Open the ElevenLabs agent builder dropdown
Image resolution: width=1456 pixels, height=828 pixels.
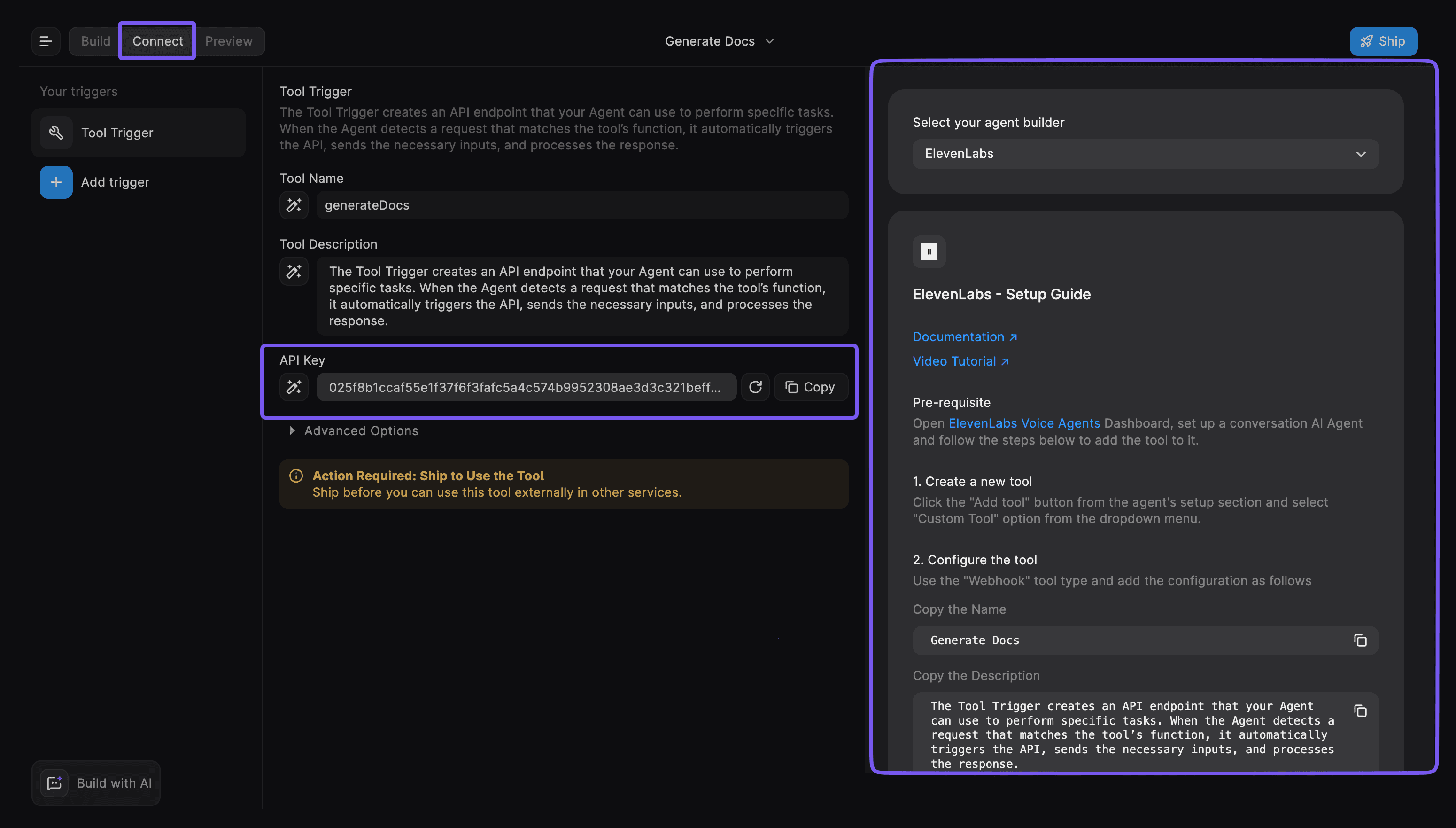1145,154
